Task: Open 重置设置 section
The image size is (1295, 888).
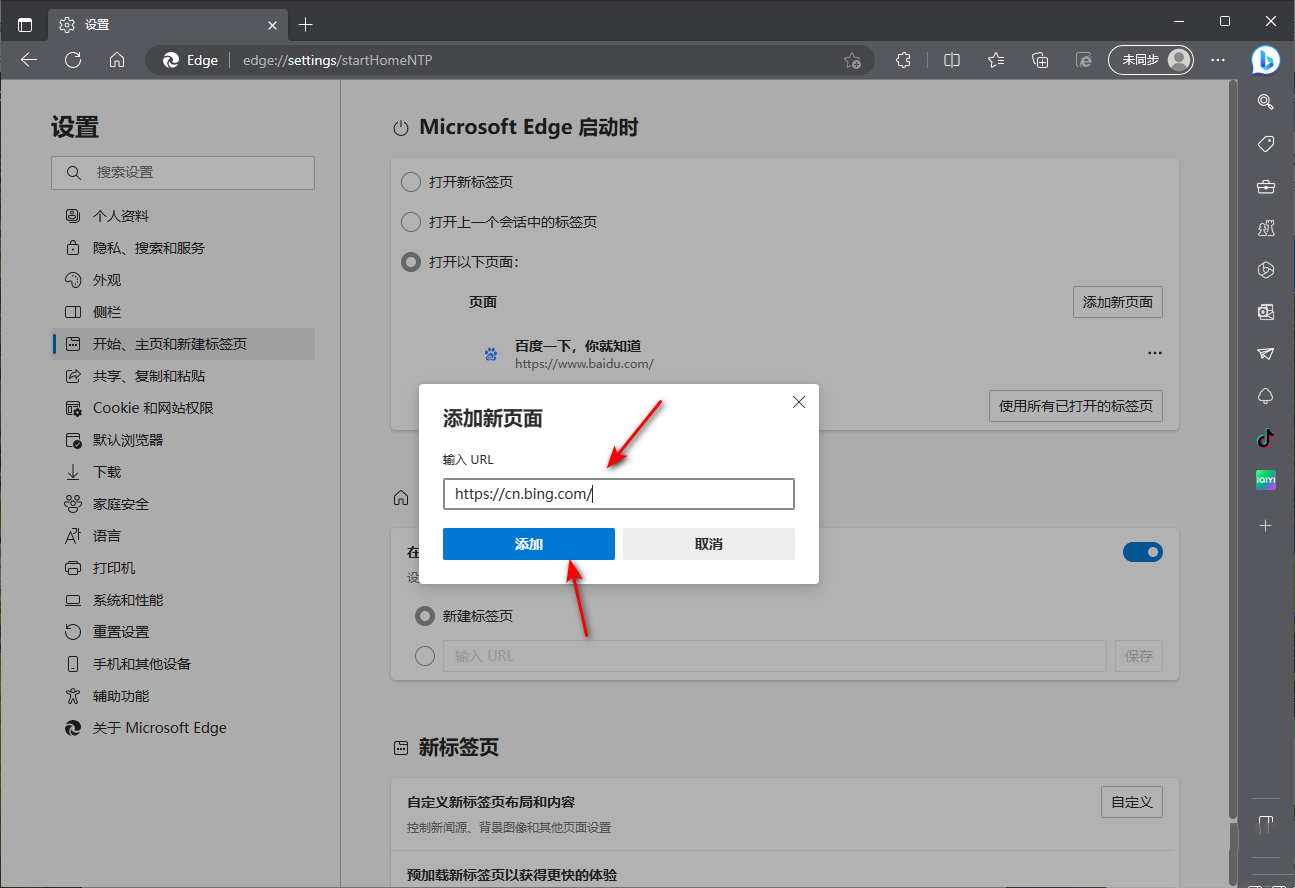Action: (x=183, y=632)
